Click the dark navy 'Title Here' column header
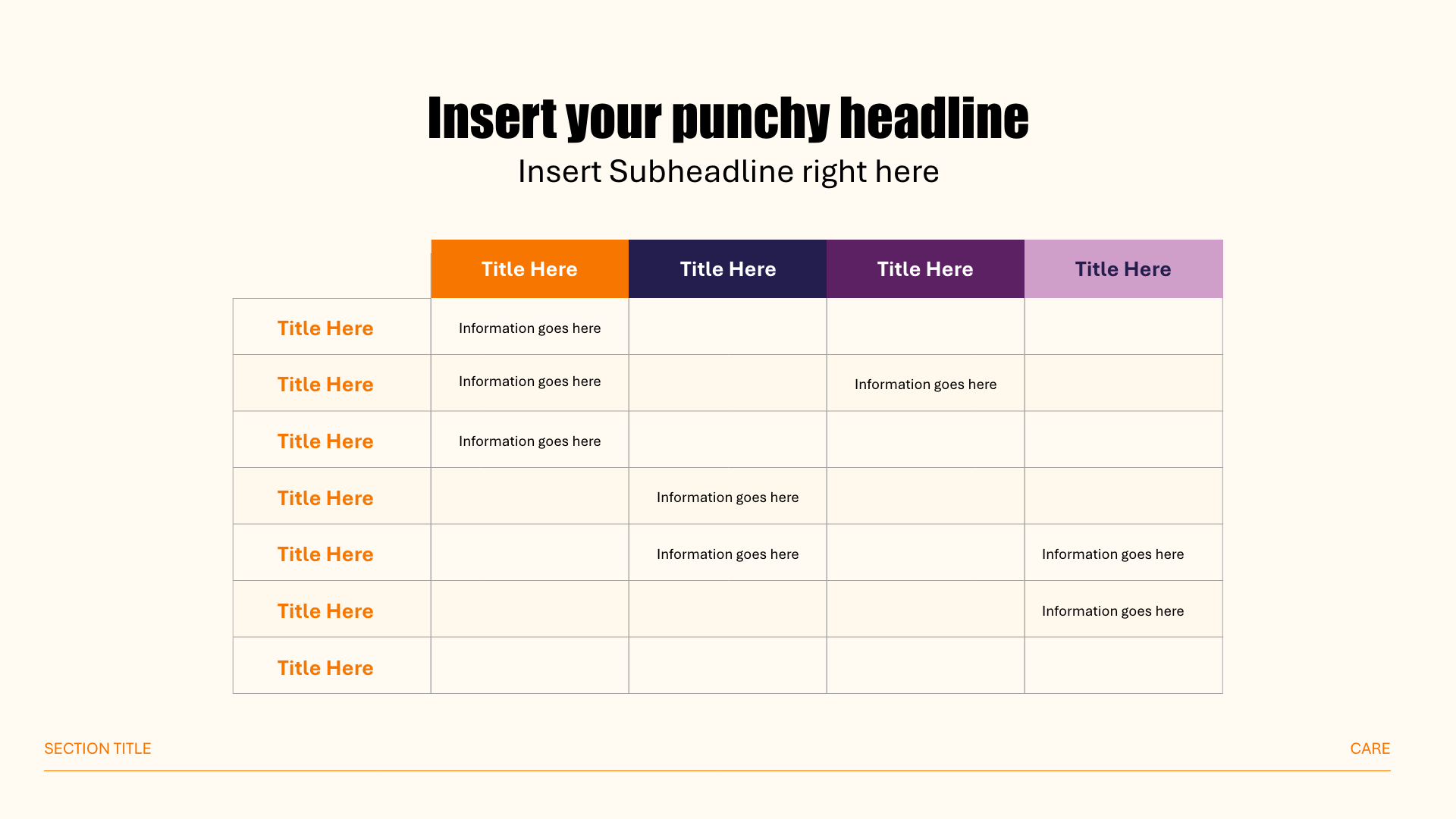 tap(728, 268)
